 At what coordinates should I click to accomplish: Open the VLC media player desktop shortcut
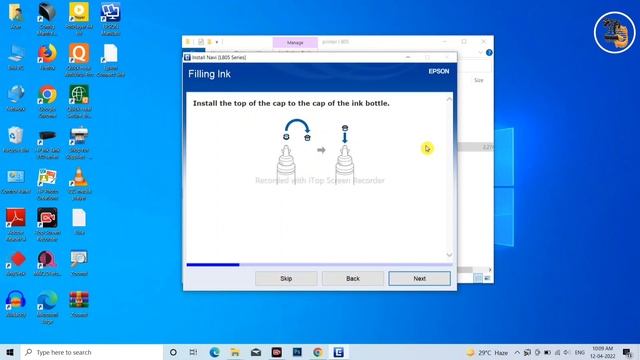click(x=79, y=184)
